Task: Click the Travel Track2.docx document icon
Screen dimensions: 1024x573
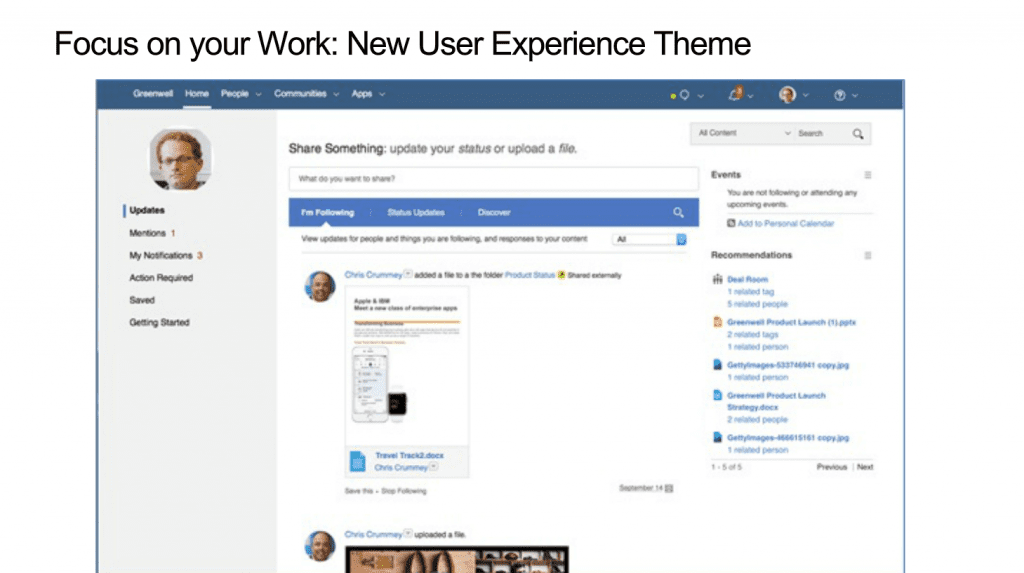Action: (358, 461)
